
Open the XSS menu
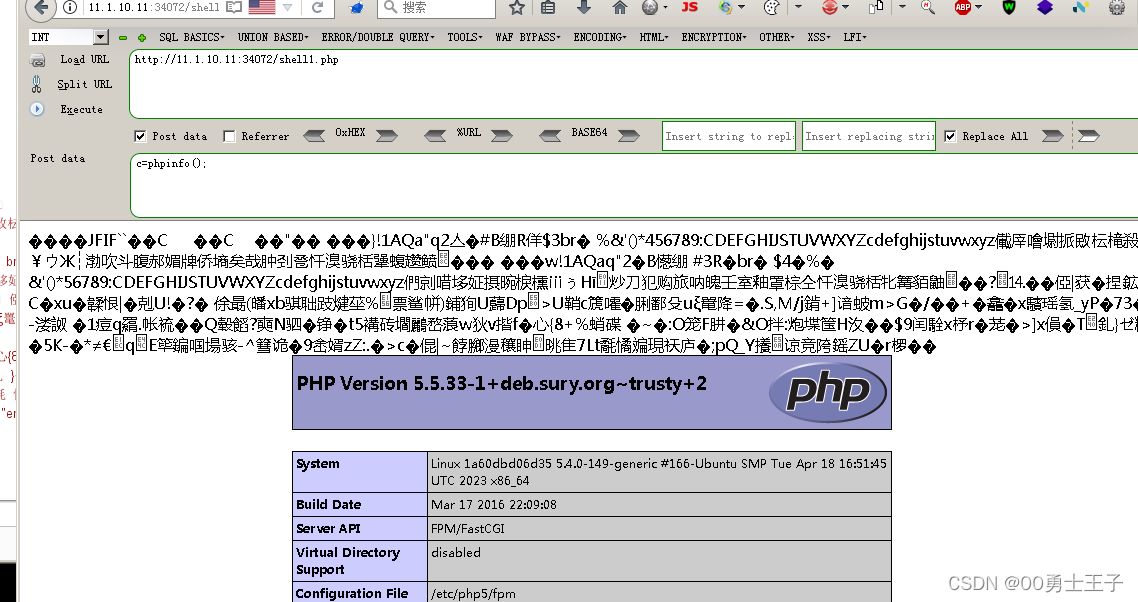tap(819, 37)
